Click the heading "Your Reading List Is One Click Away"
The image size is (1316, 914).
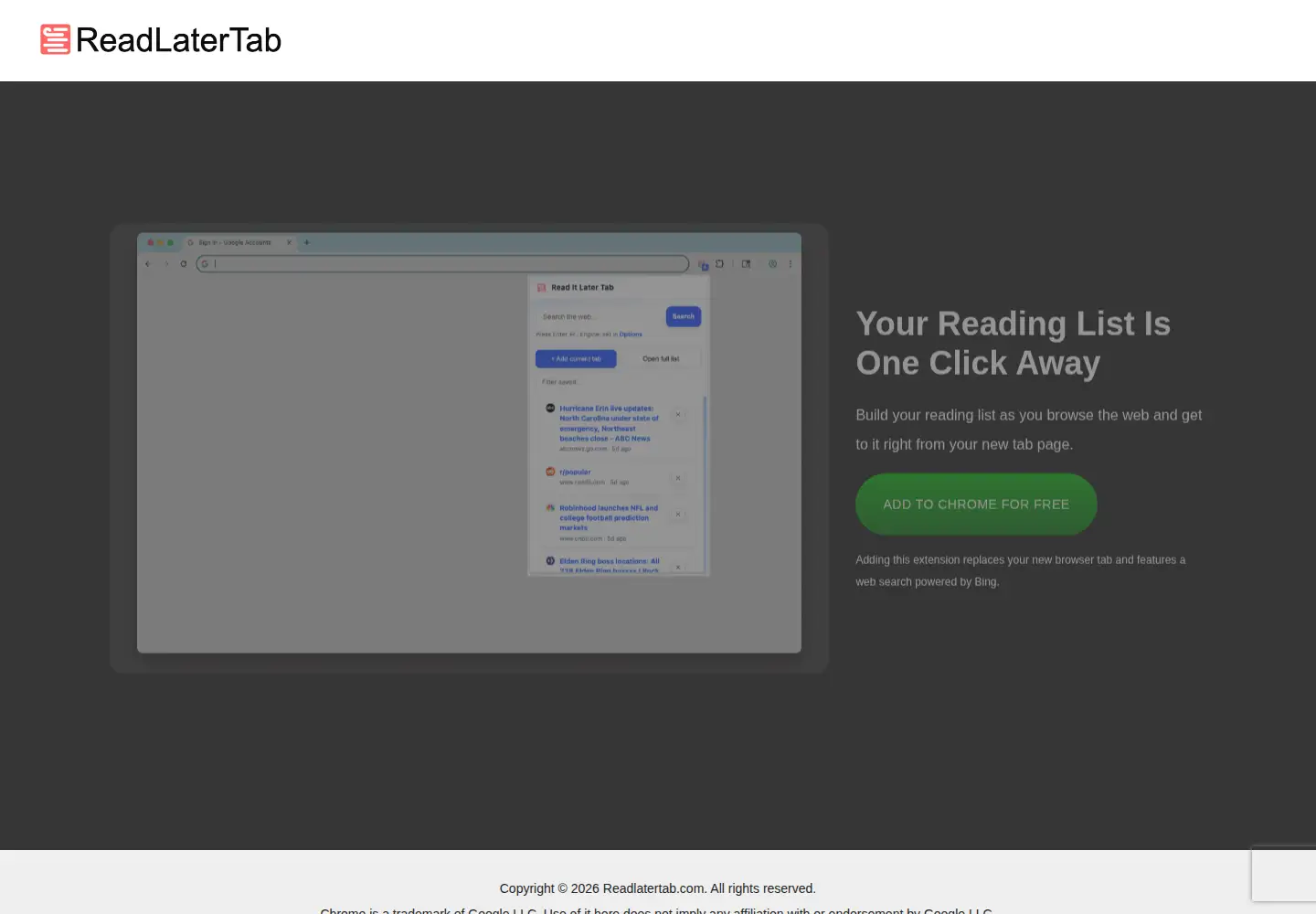(1014, 343)
